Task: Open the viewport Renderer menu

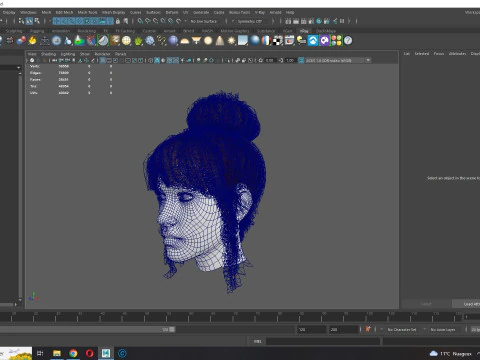Action: click(x=102, y=54)
